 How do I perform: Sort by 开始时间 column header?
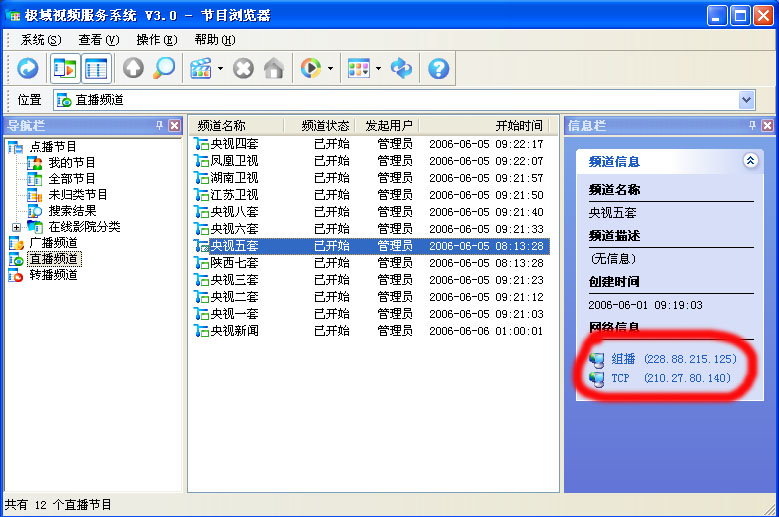click(483, 126)
